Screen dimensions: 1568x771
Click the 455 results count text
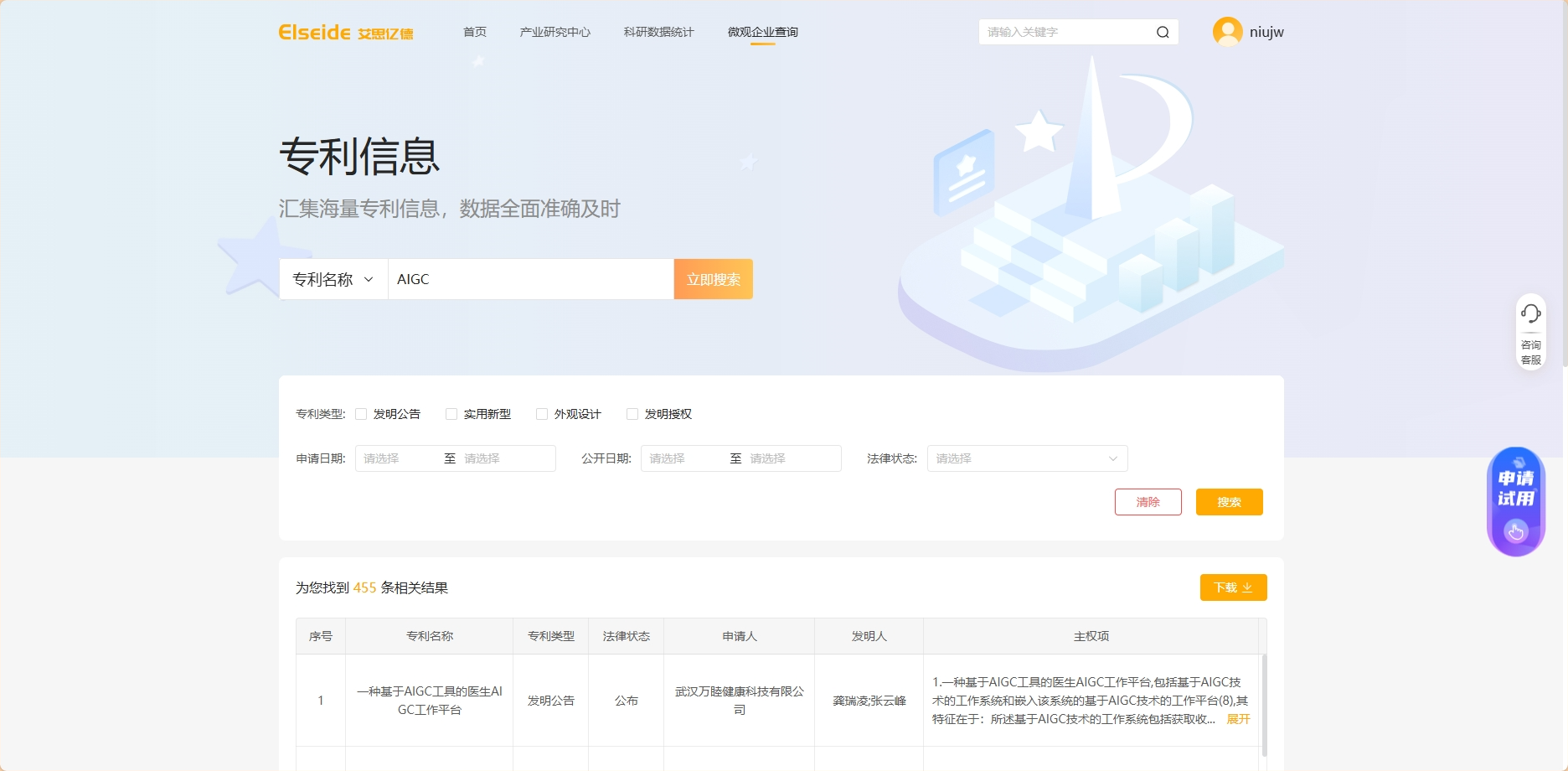coord(365,587)
